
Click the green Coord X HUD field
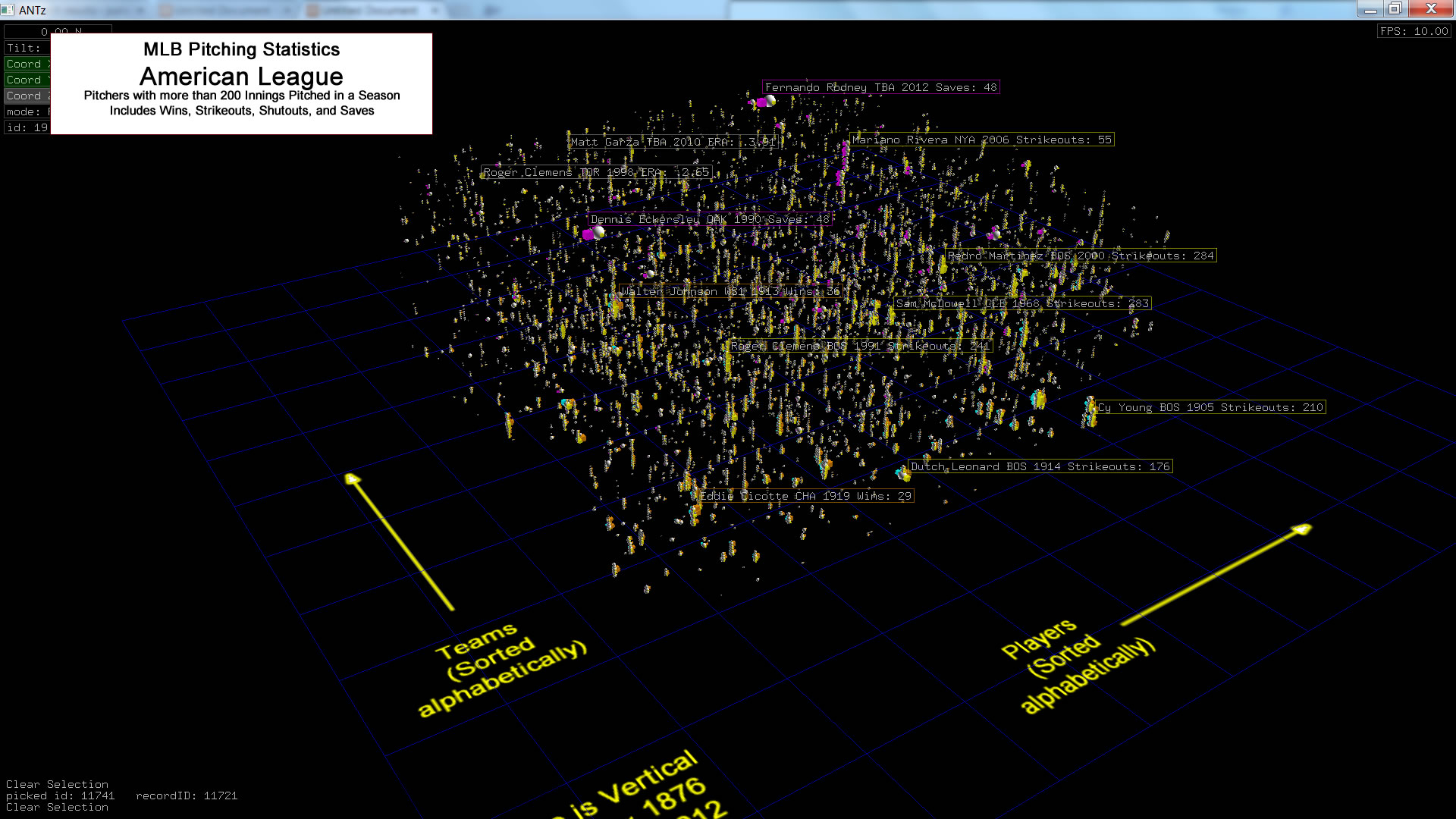(x=27, y=64)
